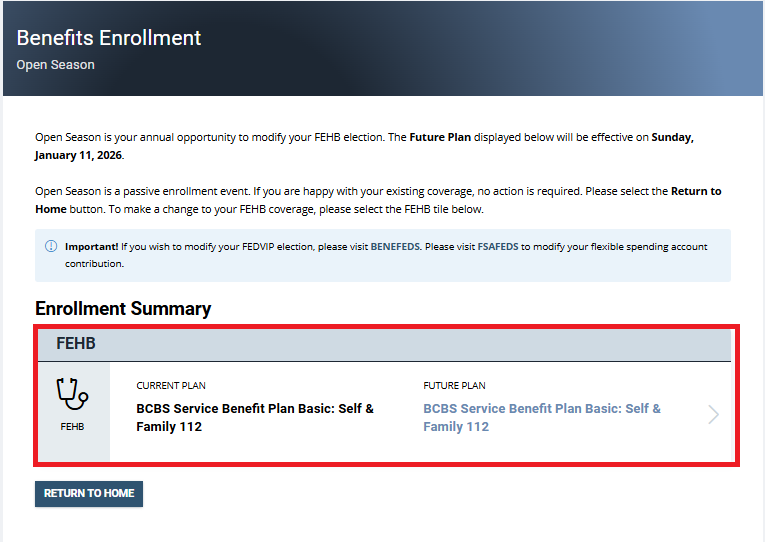Click the info icon beside Important notice

coord(51,246)
